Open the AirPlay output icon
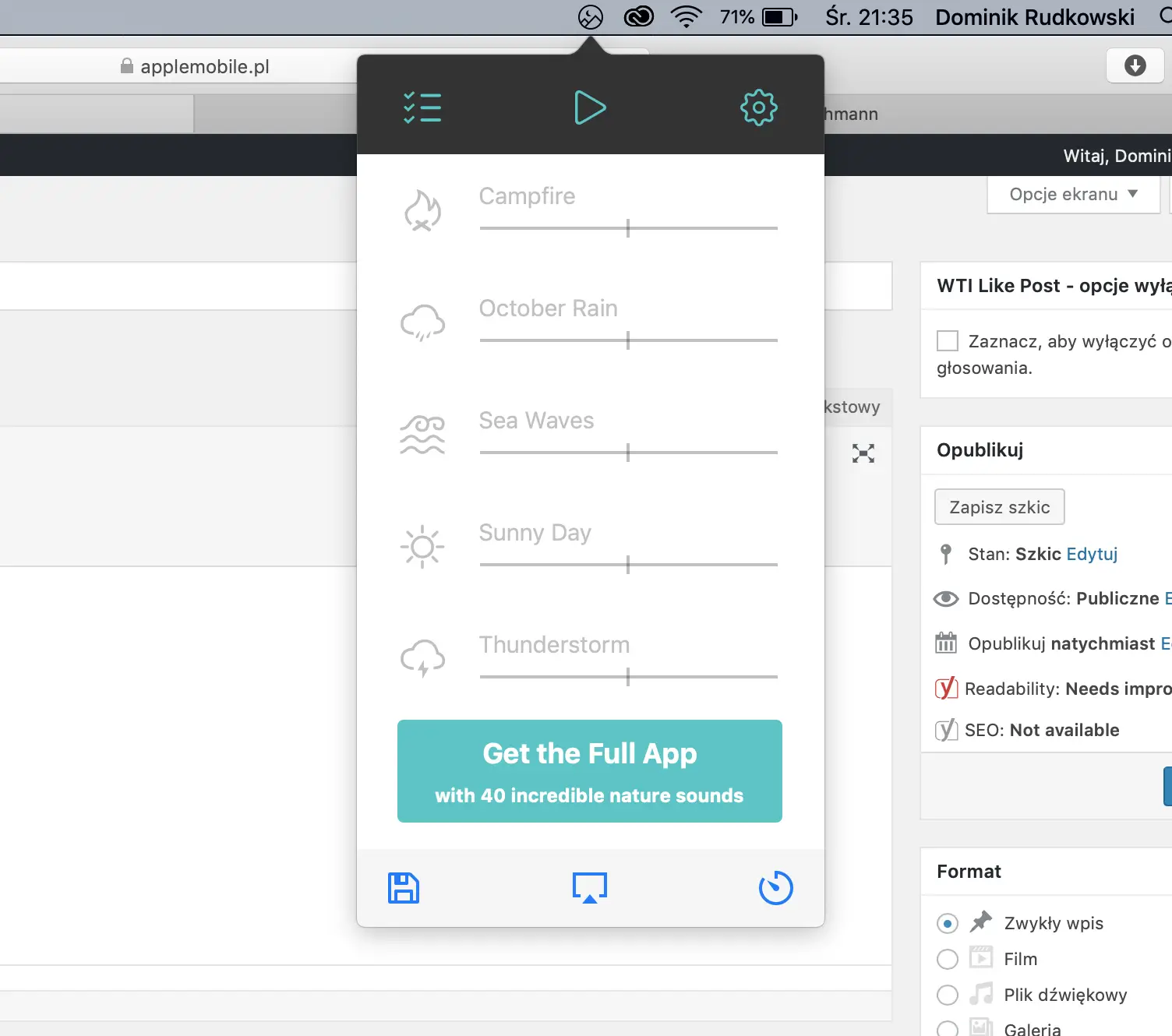 click(x=590, y=888)
